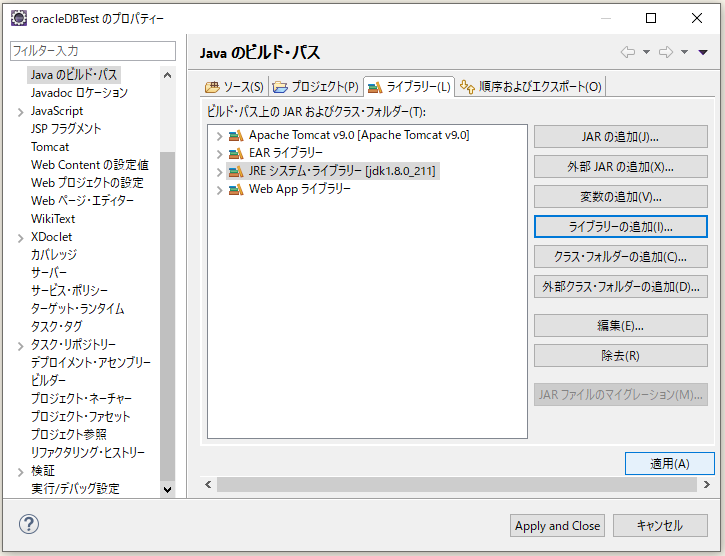Image resolution: width=725 pixels, height=556 pixels.
Task: Click the Web App ライブラリー library icon
Action: click(x=236, y=189)
